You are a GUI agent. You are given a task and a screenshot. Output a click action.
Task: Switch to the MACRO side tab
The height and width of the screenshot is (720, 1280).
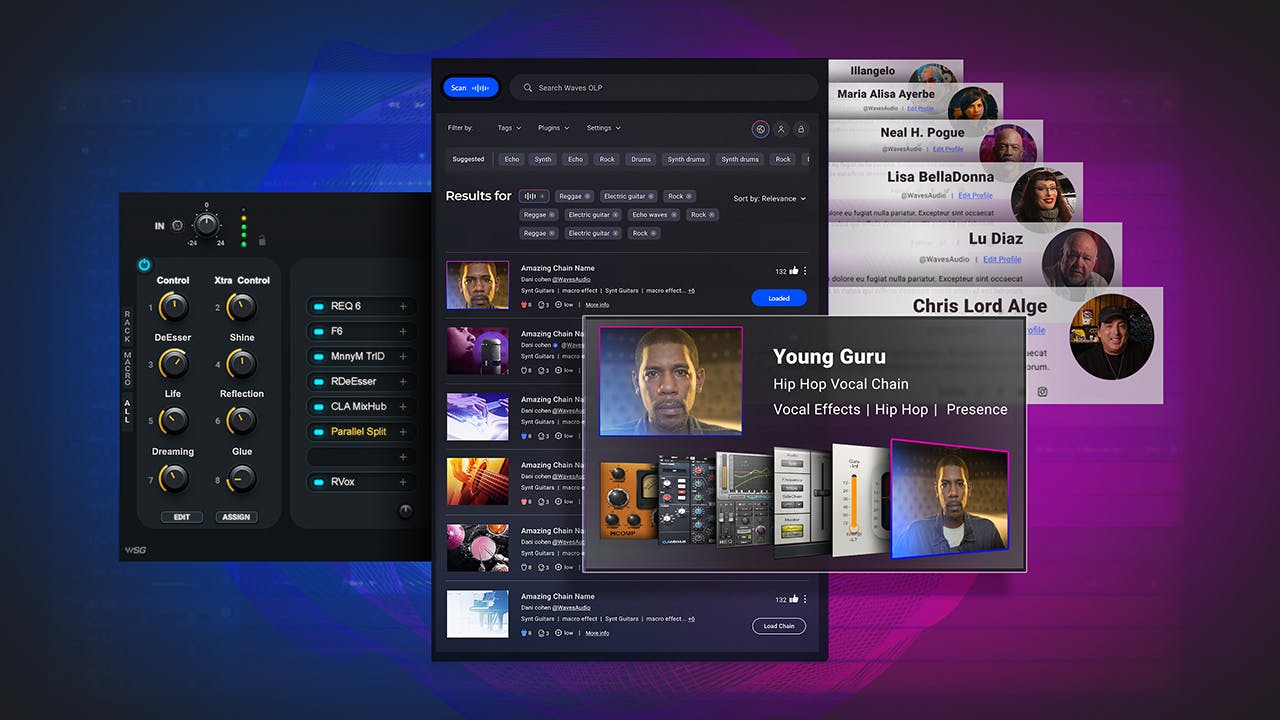[127, 370]
